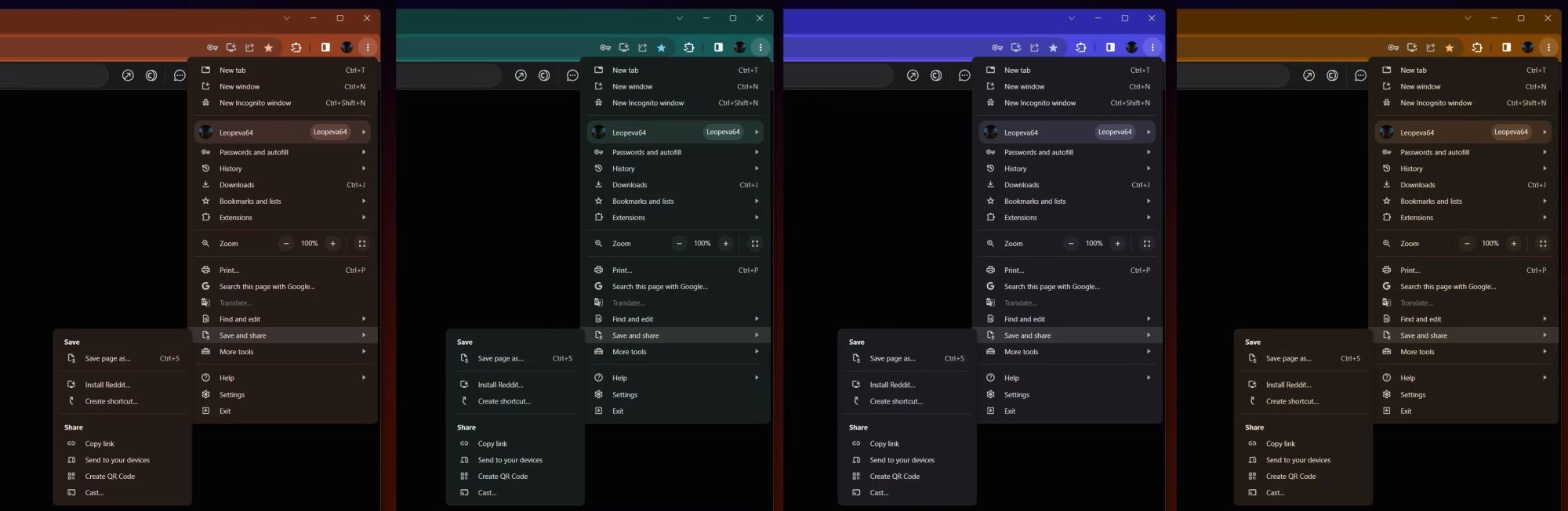Toggle the bookmark star in the purple window toolbar
Image resolution: width=1568 pixels, height=511 pixels.
pyautogui.click(x=1054, y=48)
